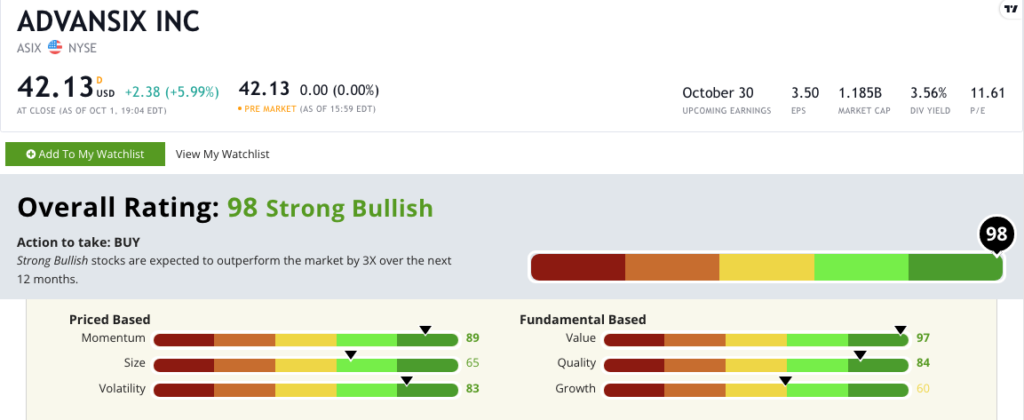The image size is (1024, 420).
Task: Click the 3.56% dividend yield value
Action: point(927,92)
